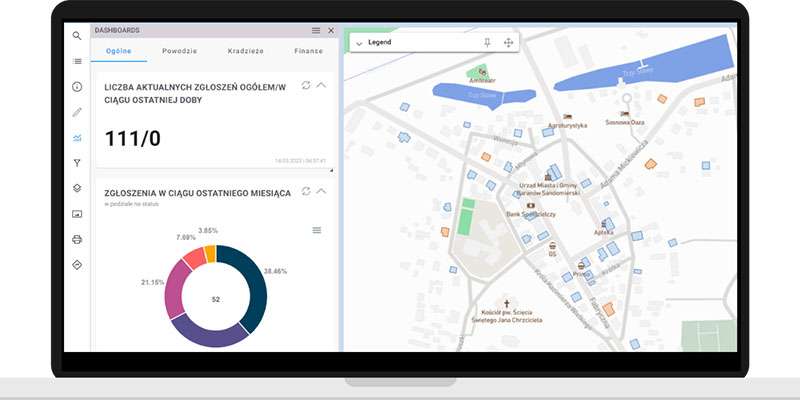Click the print icon in sidebar
800x400 pixels.
(77, 239)
